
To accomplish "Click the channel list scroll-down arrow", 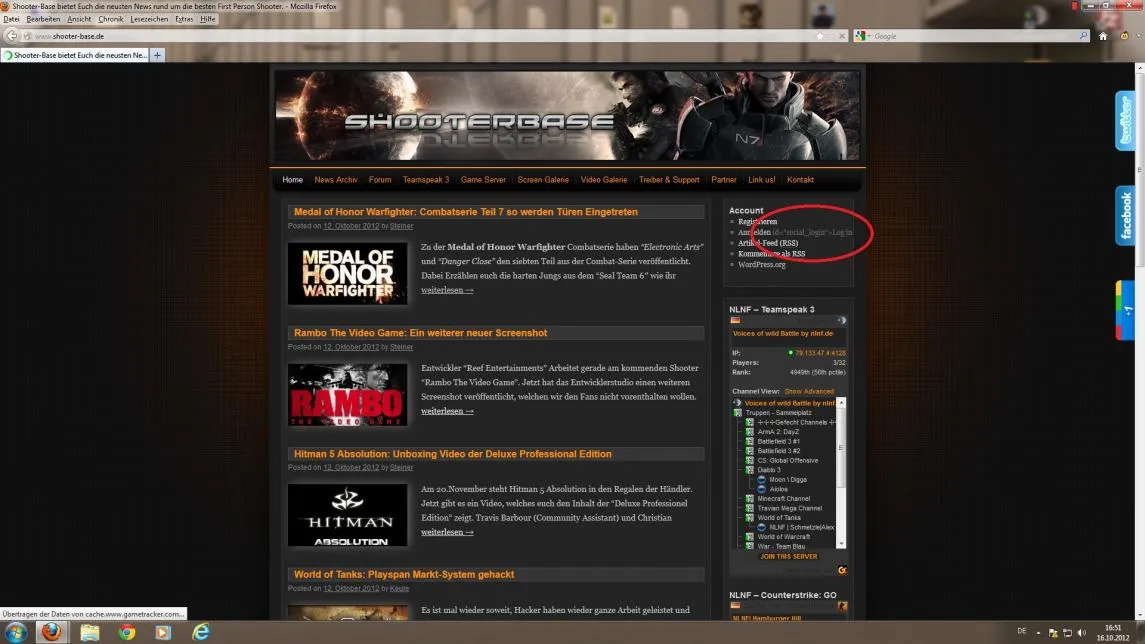I will pyautogui.click(x=841, y=544).
